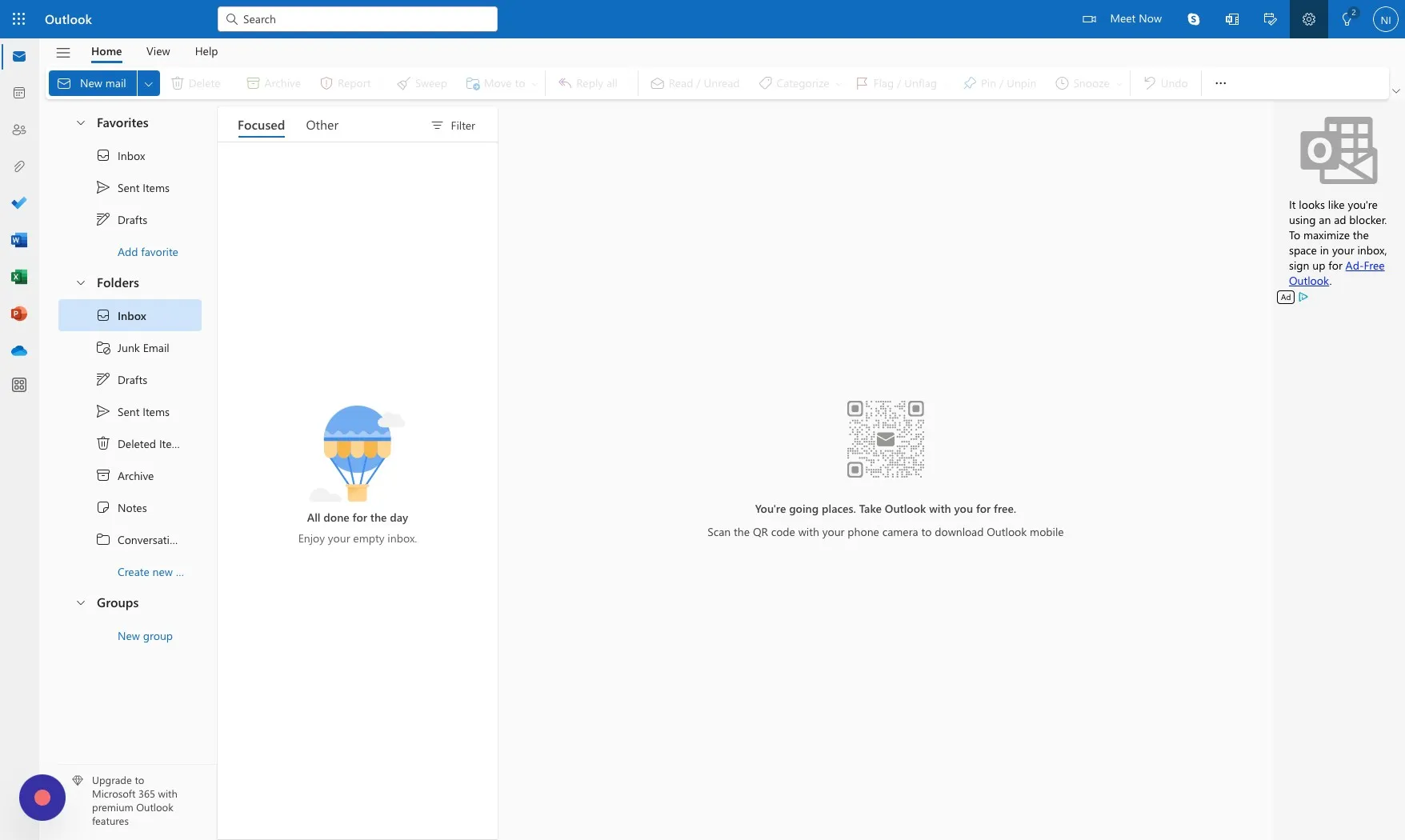This screenshot has height=840, width=1405.
Task: Open the Conversation History folder
Action: click(130, 540)
